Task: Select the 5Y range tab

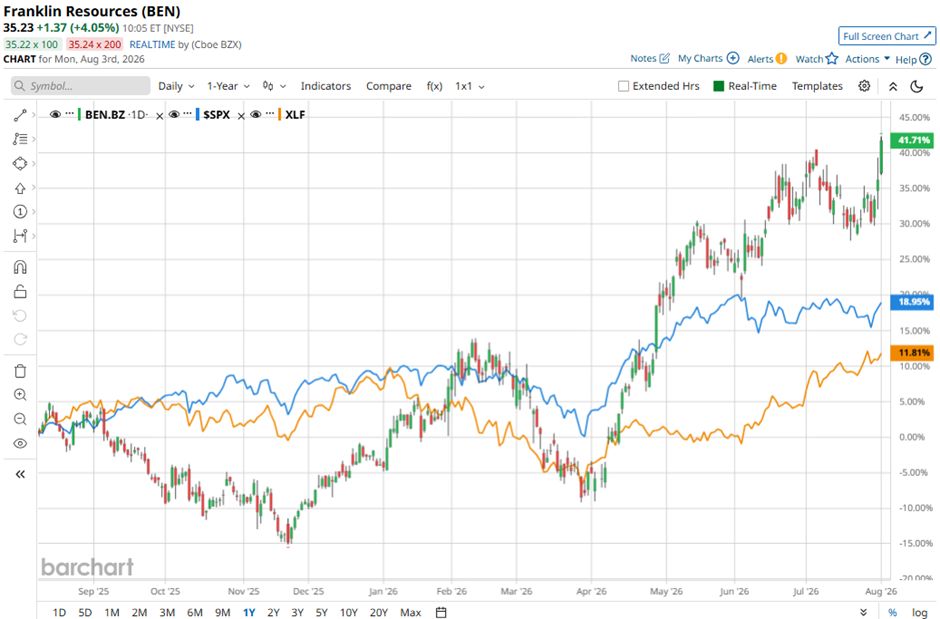Action: click(322, 612)
